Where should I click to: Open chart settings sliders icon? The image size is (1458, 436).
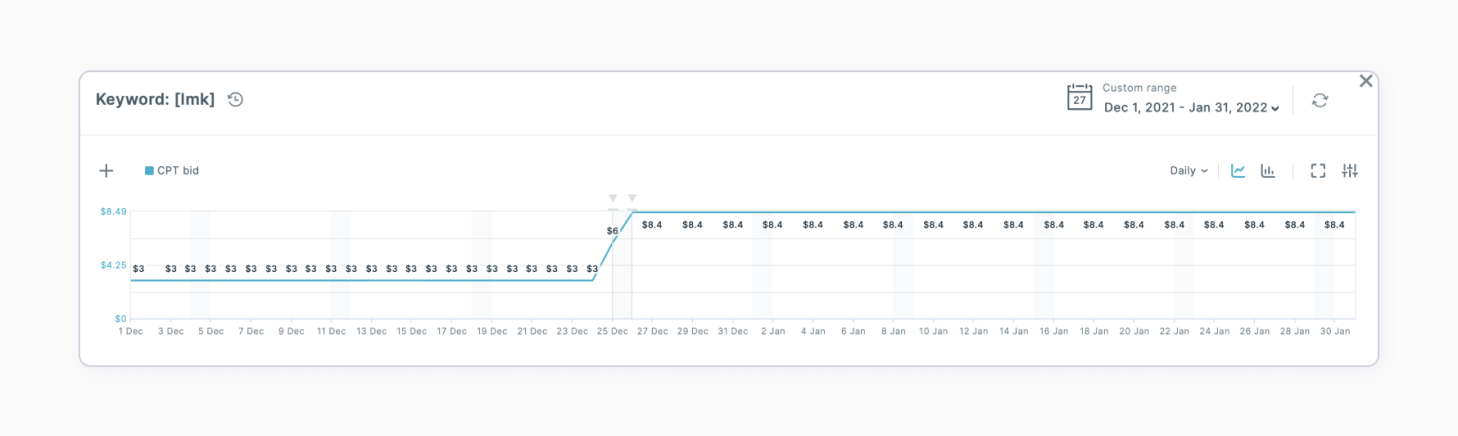pyautogui.click(x=1350, y=171)
